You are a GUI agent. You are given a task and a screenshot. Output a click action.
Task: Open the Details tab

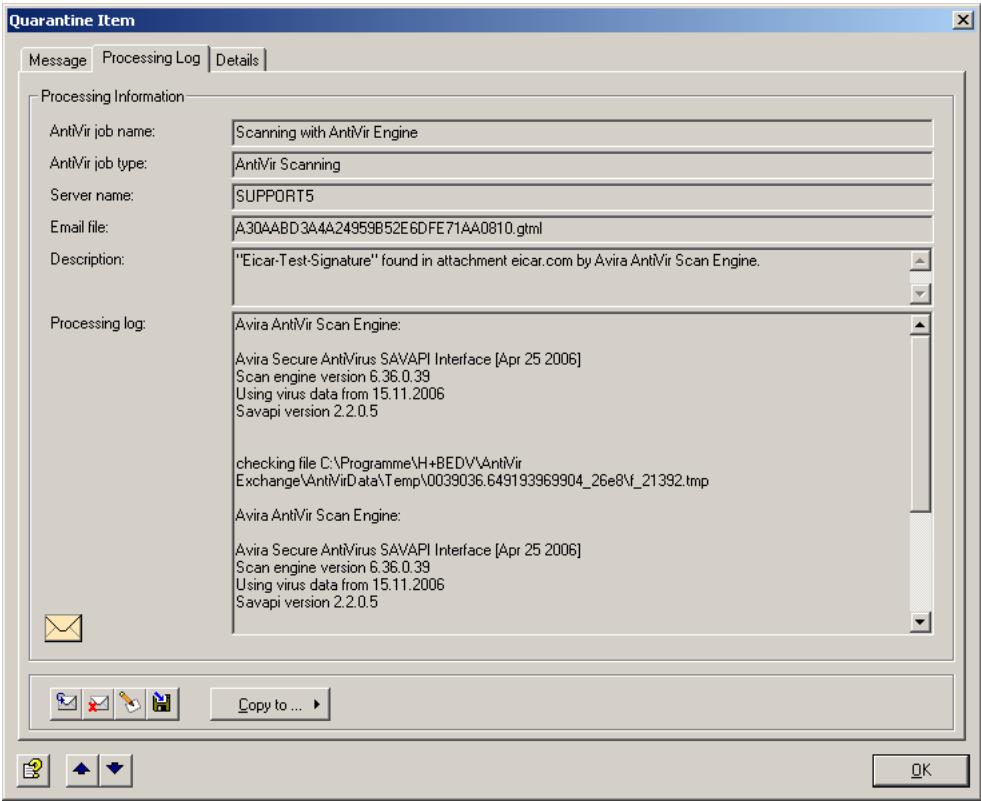pyautogui.click(x=237, y=60)
